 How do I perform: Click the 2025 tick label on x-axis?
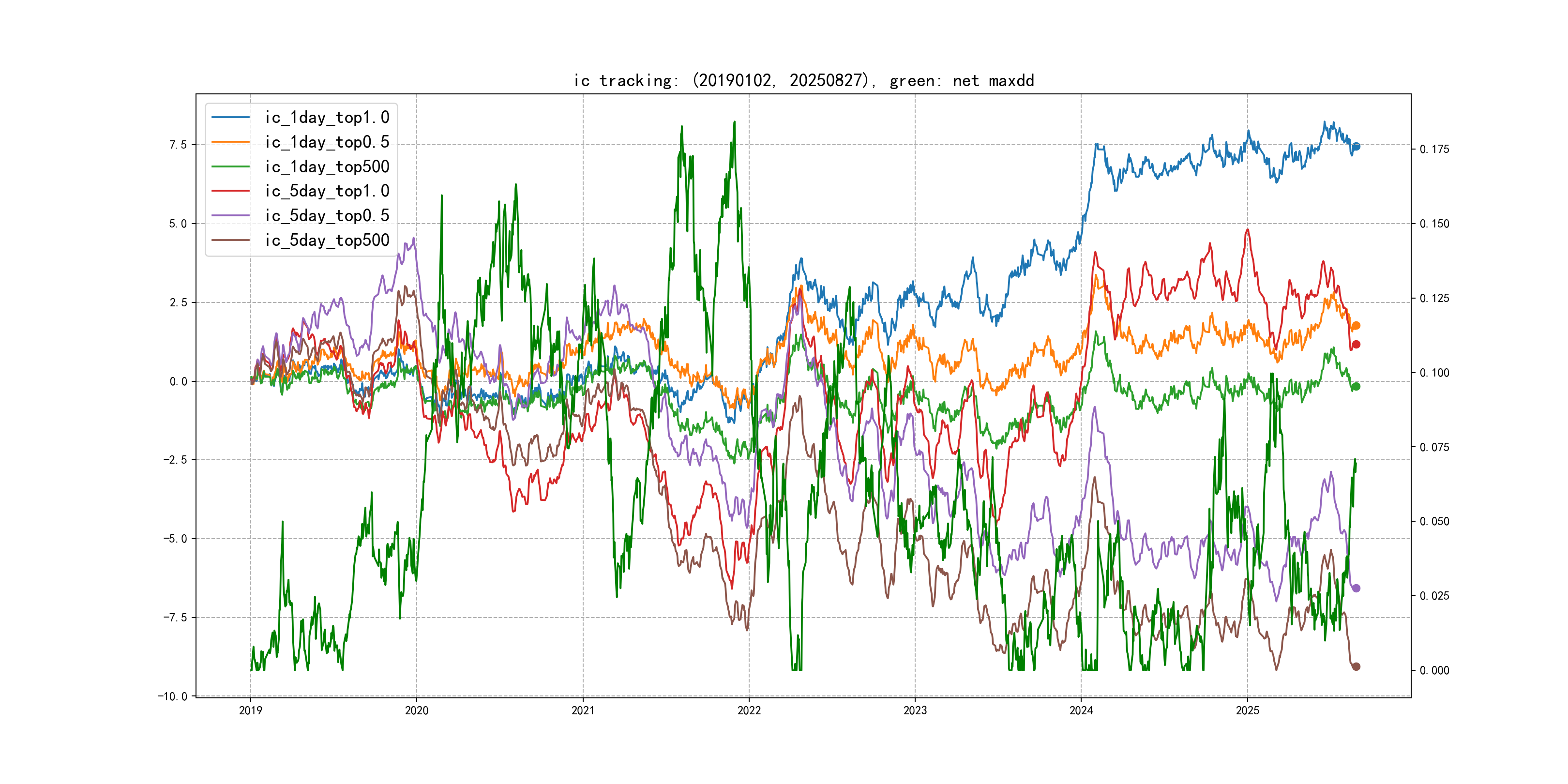point(1247,710)
